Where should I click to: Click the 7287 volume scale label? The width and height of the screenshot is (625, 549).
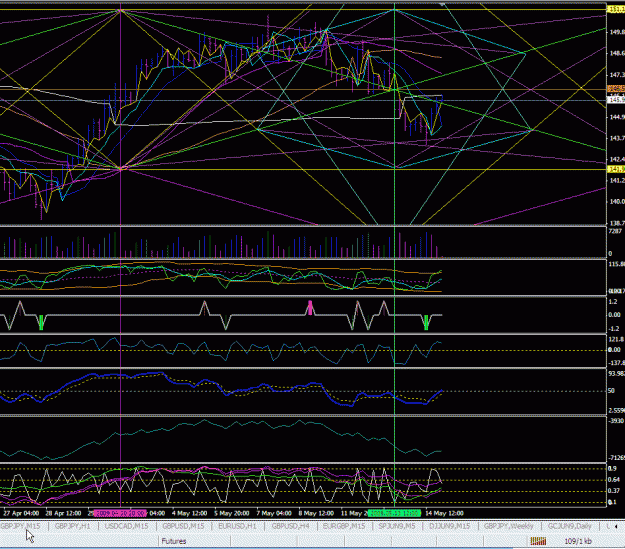[615, 231]
